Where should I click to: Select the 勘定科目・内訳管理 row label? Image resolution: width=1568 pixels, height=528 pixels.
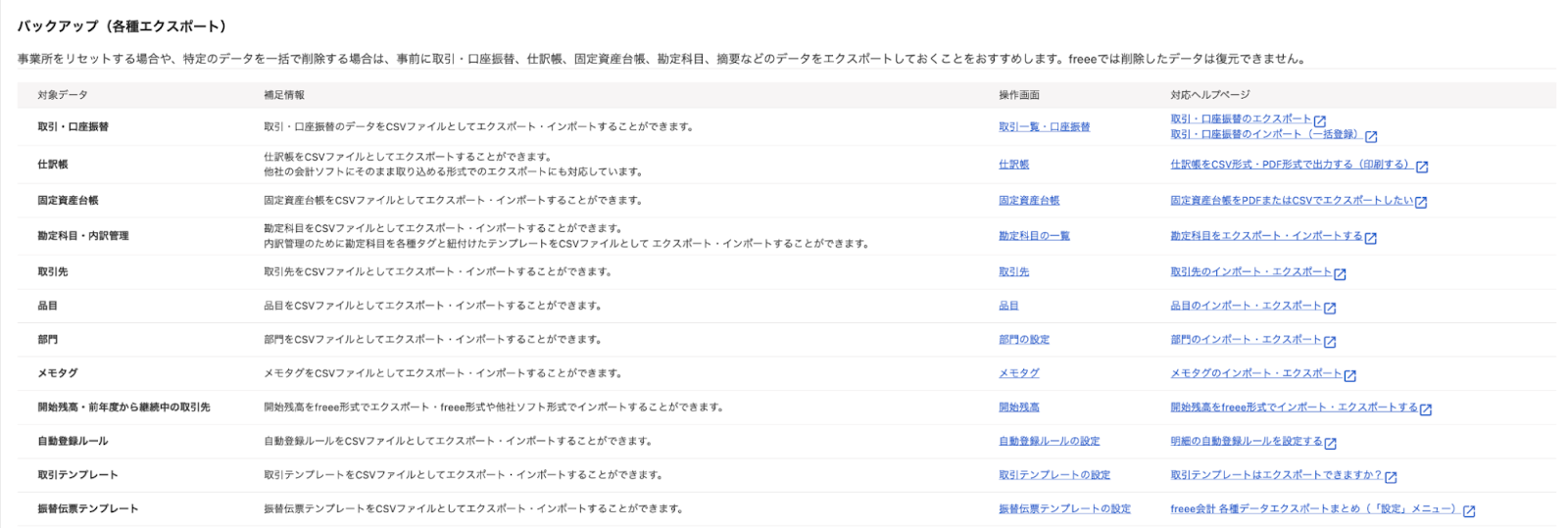83,236
